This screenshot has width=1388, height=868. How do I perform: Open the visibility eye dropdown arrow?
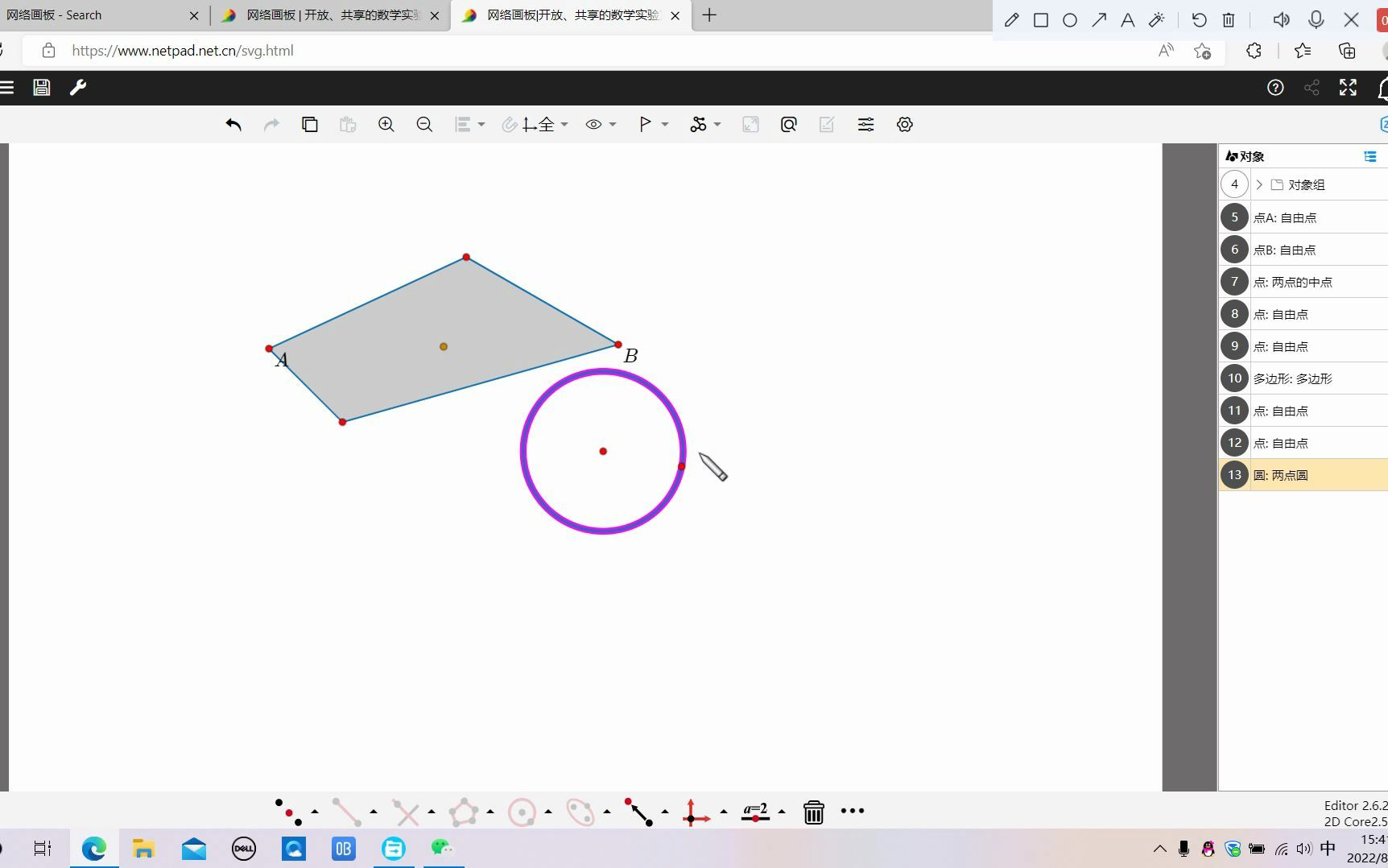613,125
